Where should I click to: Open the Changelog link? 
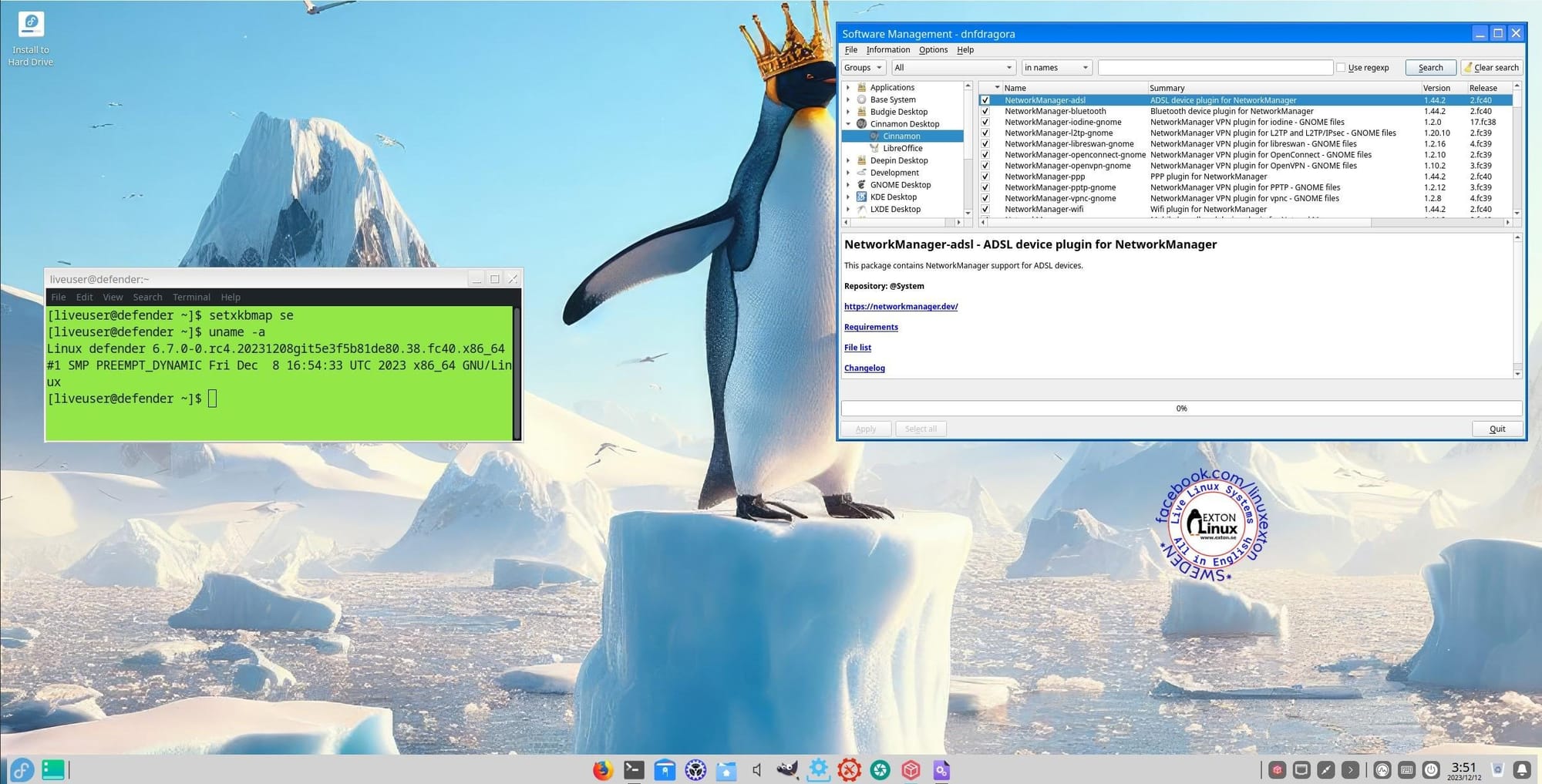[x=864, y=368]
